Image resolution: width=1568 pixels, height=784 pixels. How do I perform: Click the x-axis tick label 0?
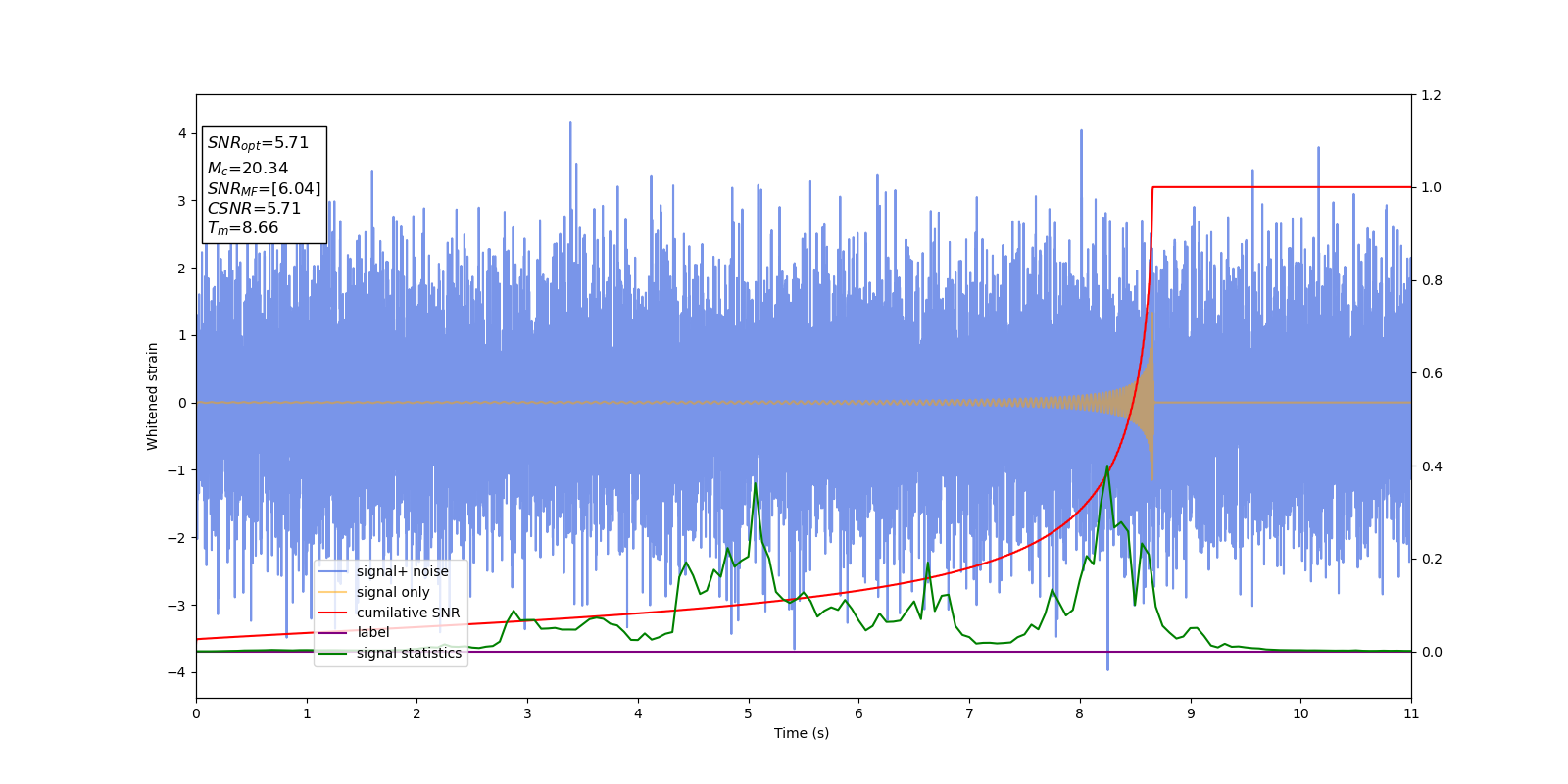pyautogui.click(x=196, y=713)
